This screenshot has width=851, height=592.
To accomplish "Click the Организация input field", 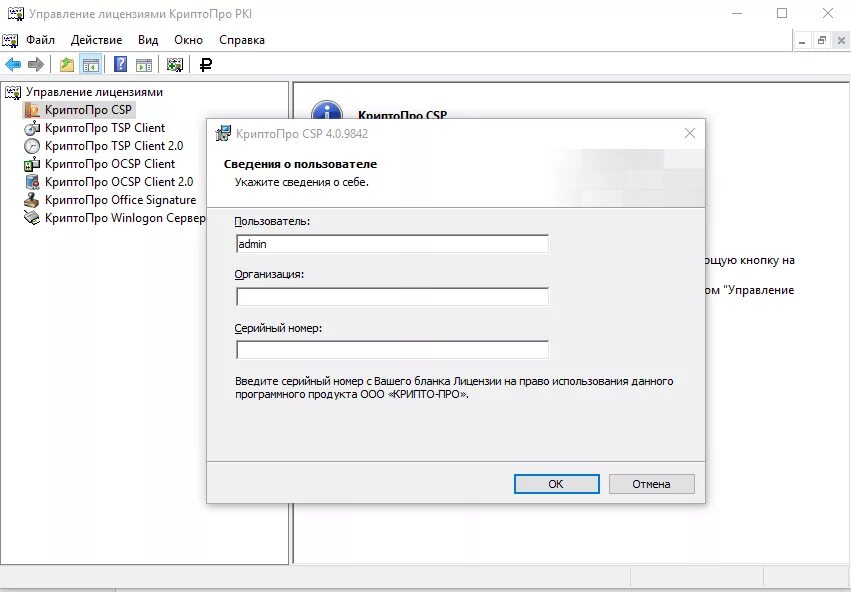I will pos(392,297).
